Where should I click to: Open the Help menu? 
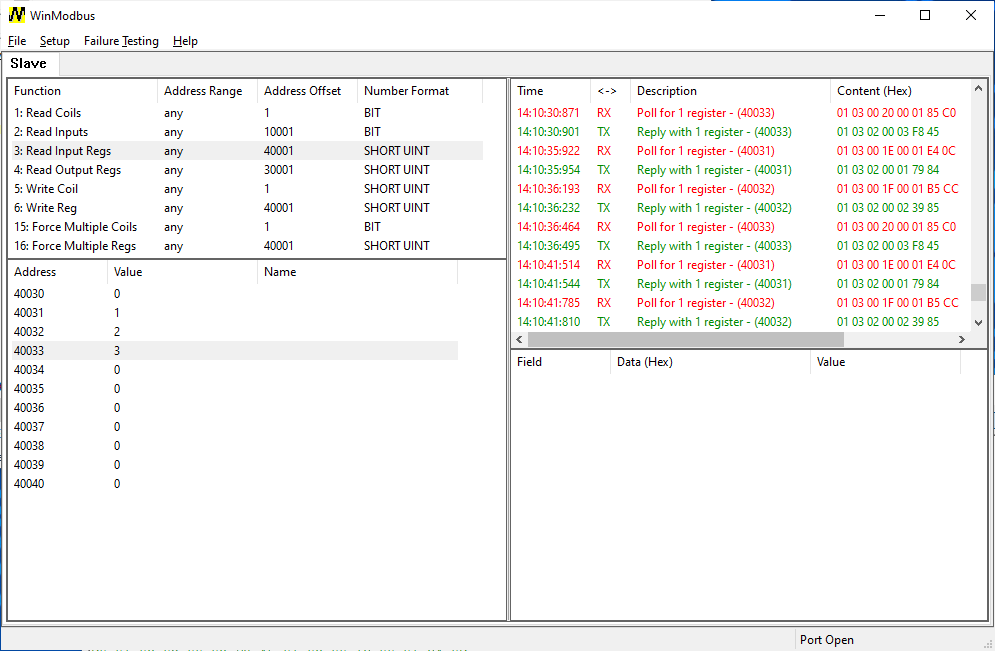click(x=185, y=41)
